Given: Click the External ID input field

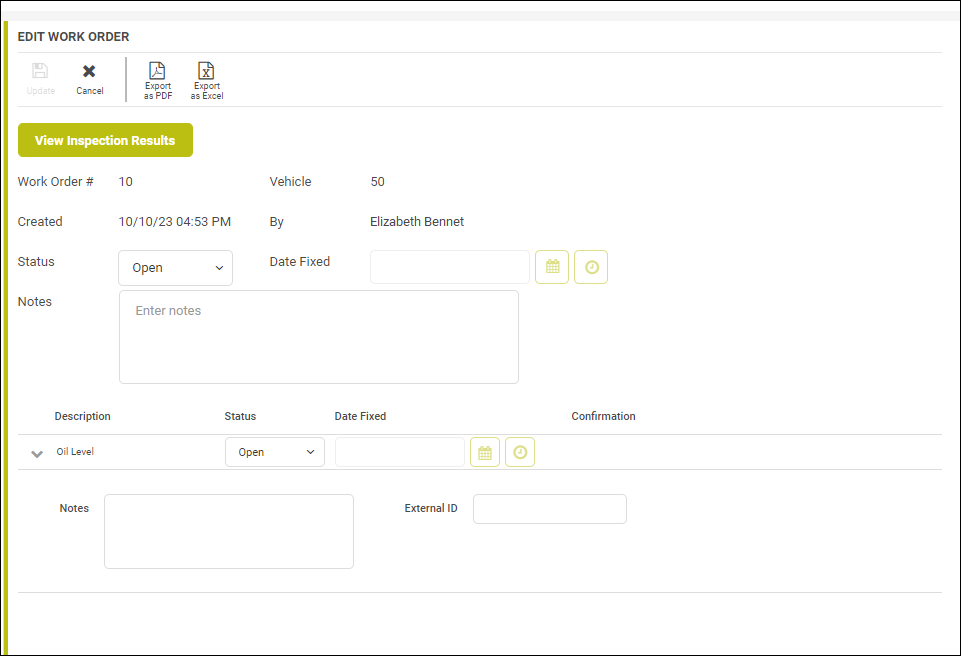Looking at the screenshot, I should 550,509.
